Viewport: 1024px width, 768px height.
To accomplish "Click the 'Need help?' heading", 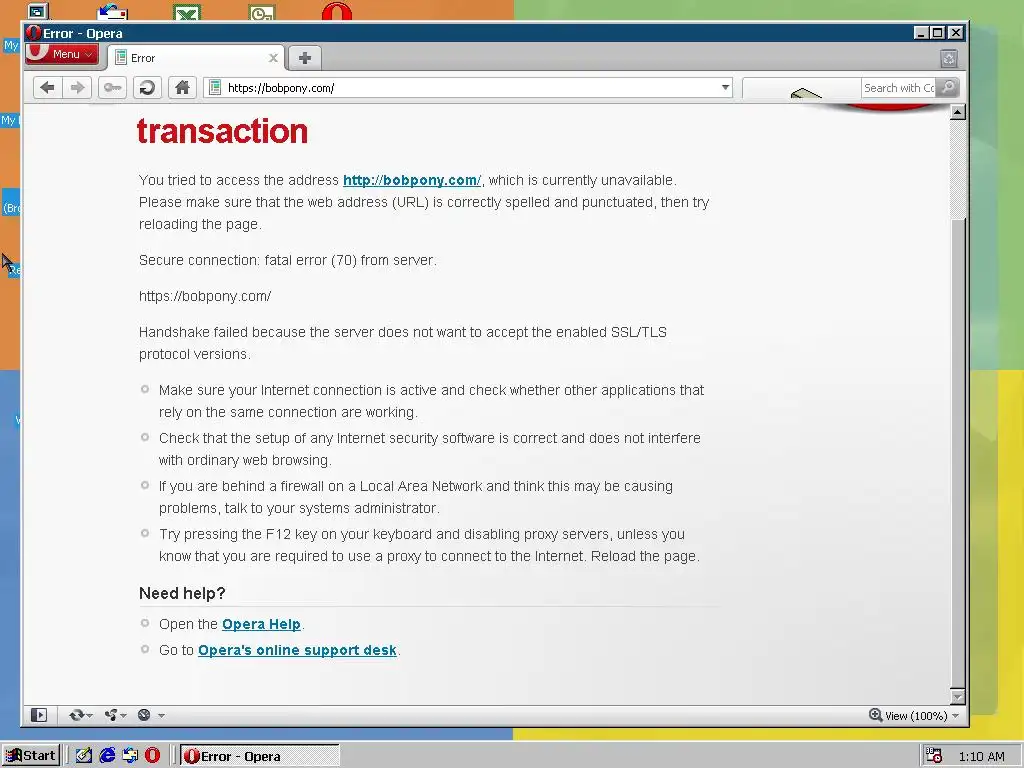I will tap(182, 593).
